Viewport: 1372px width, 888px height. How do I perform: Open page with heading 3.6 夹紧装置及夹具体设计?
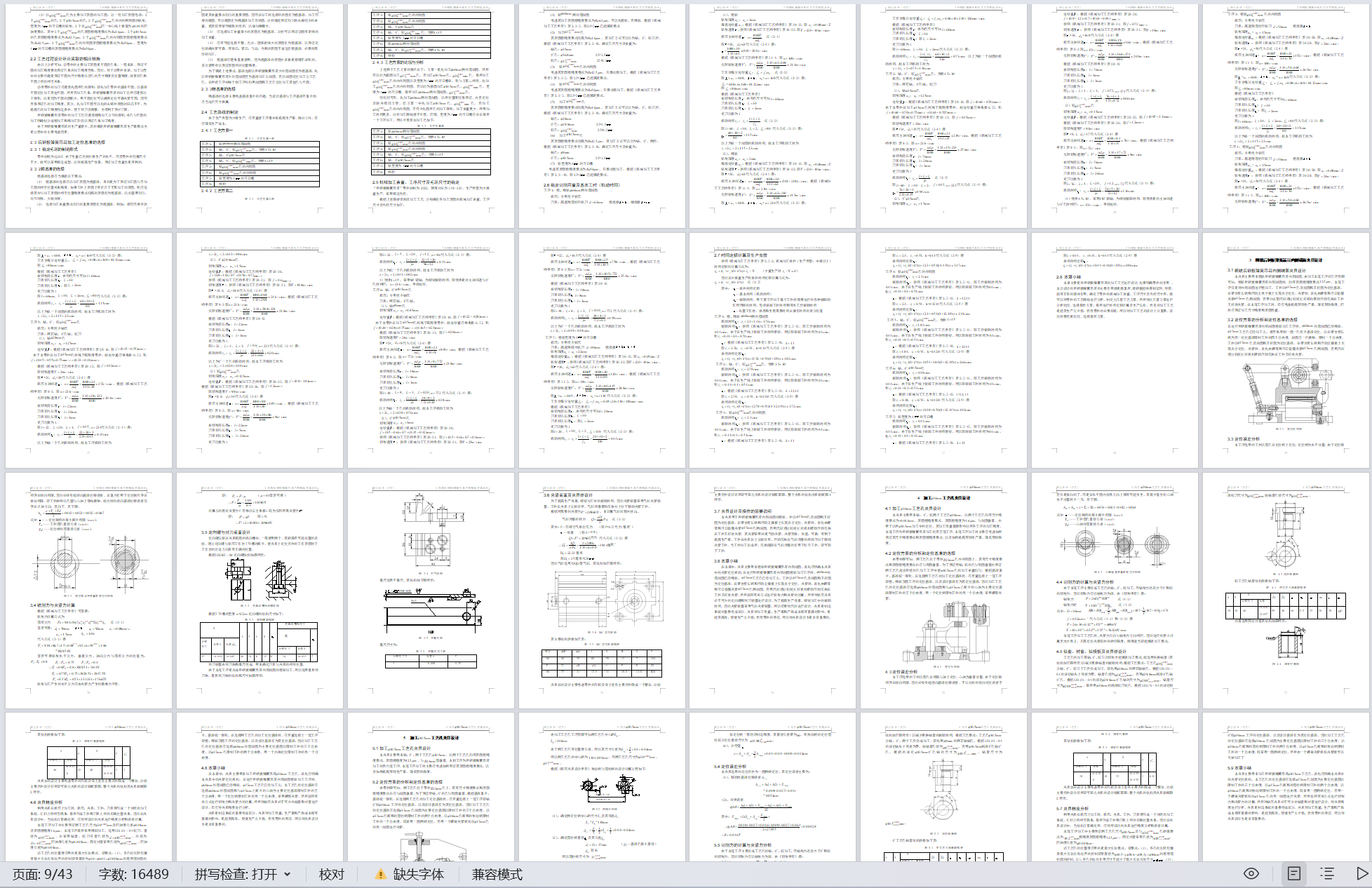coord(602,591)
